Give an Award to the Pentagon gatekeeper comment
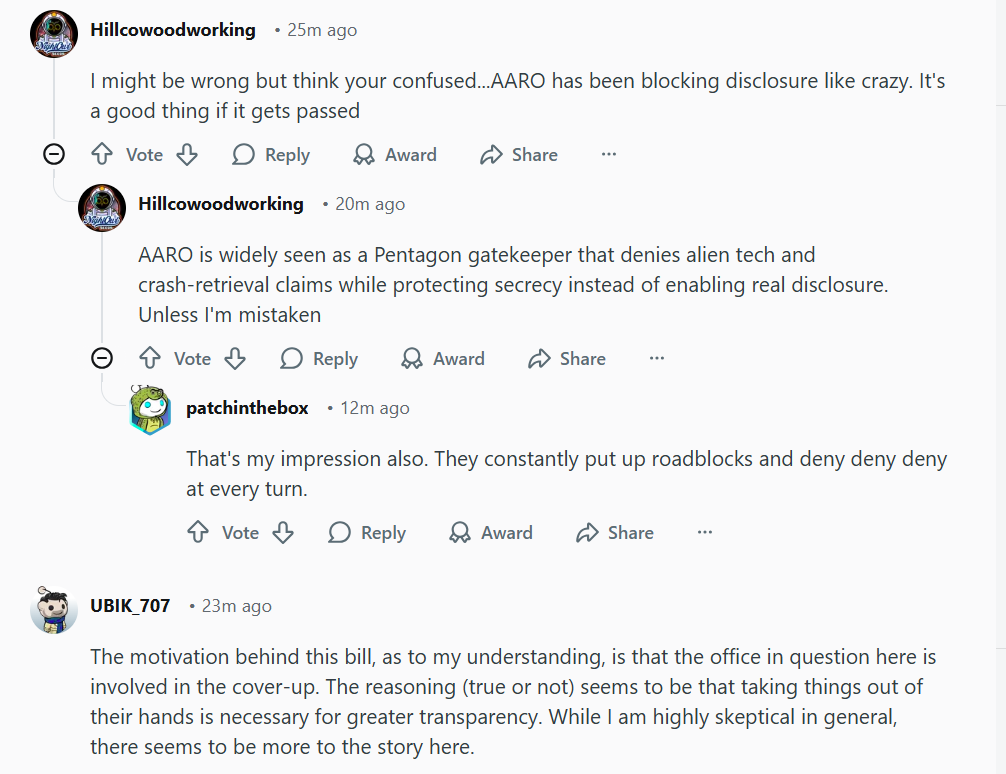The width and height of the screenshot is (1006, 774). click(x=443, y=359)
